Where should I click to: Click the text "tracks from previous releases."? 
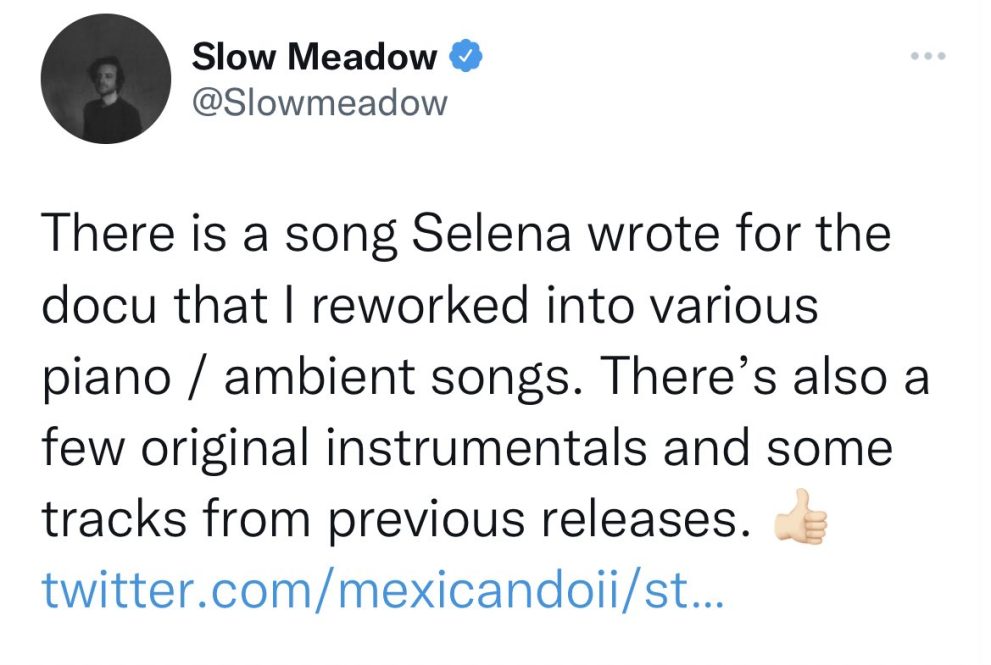click(x=395, y=519)
